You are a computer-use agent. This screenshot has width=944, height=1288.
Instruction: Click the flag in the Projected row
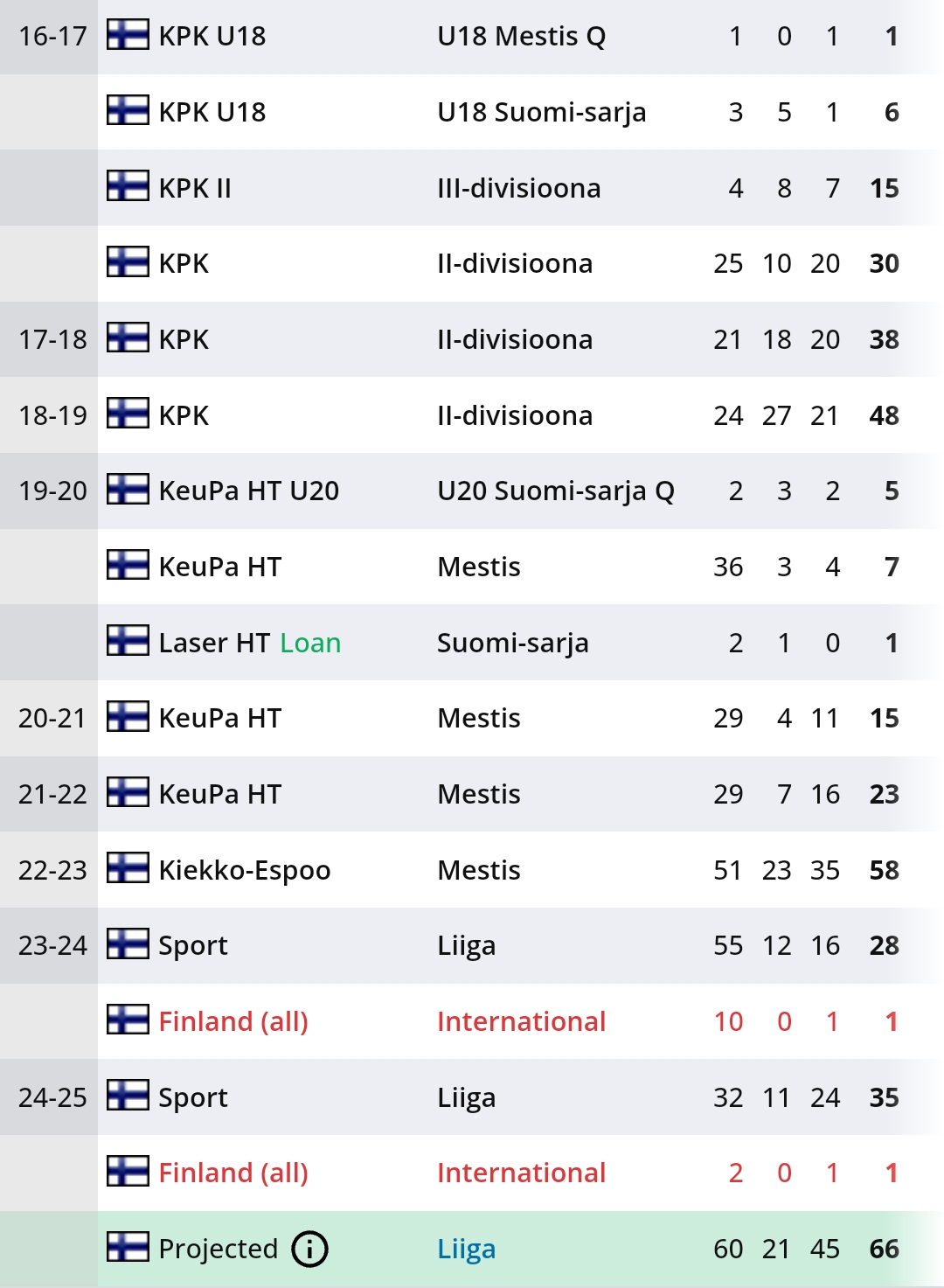pos(128,1248)
